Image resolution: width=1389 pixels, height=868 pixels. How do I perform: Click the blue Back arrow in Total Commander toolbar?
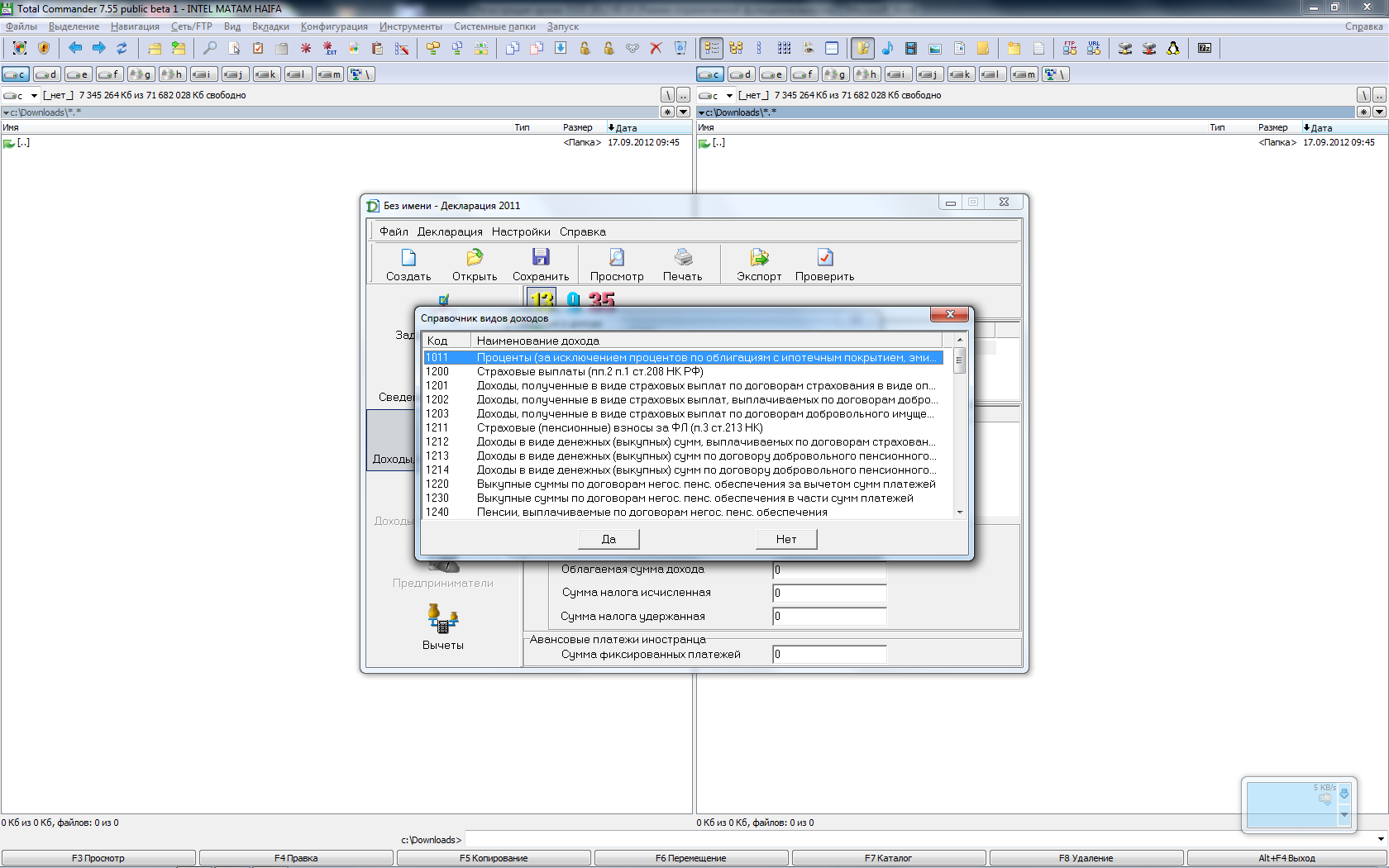(75, 48)
